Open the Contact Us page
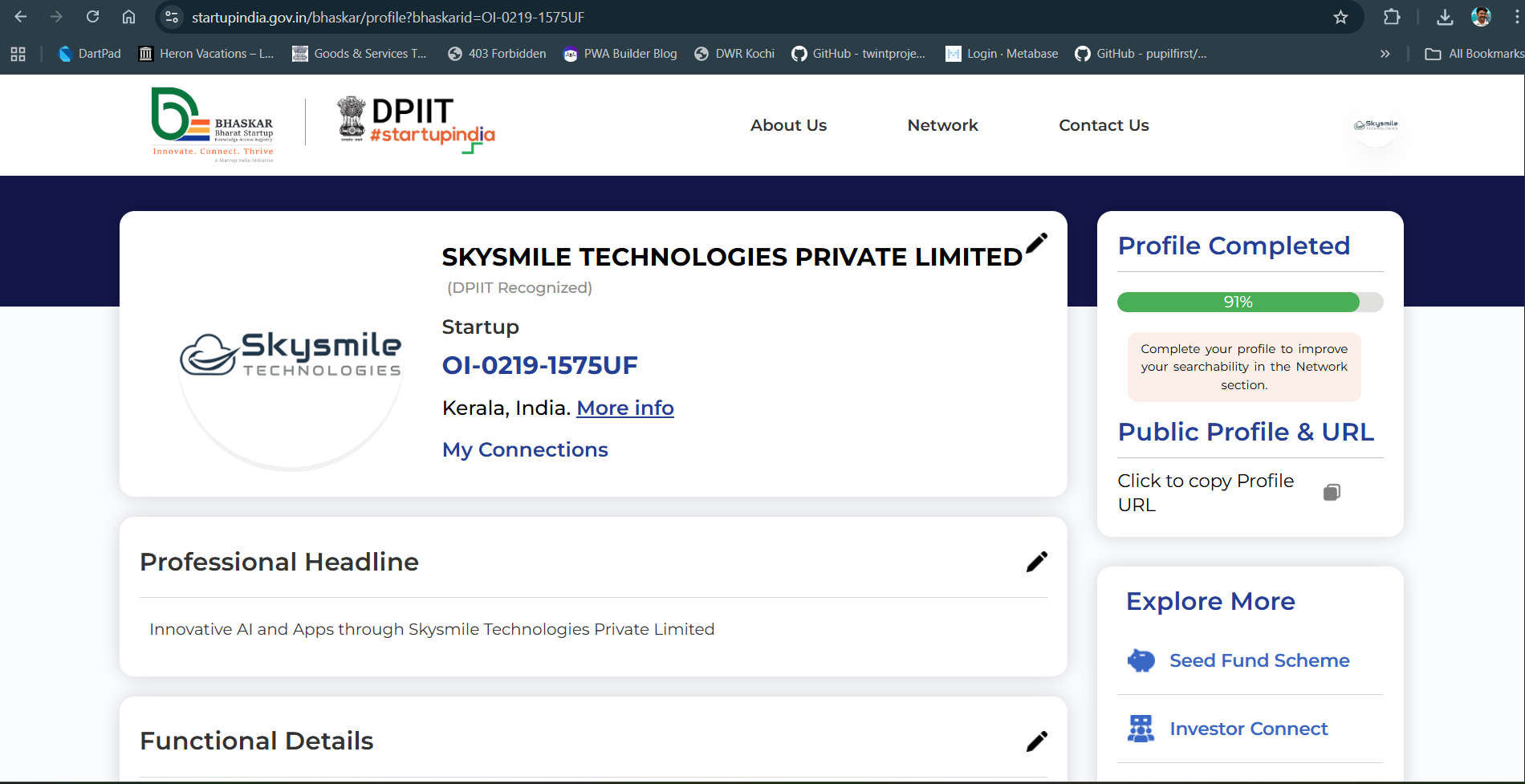The image size is (1525, 784). [1104, 125]
